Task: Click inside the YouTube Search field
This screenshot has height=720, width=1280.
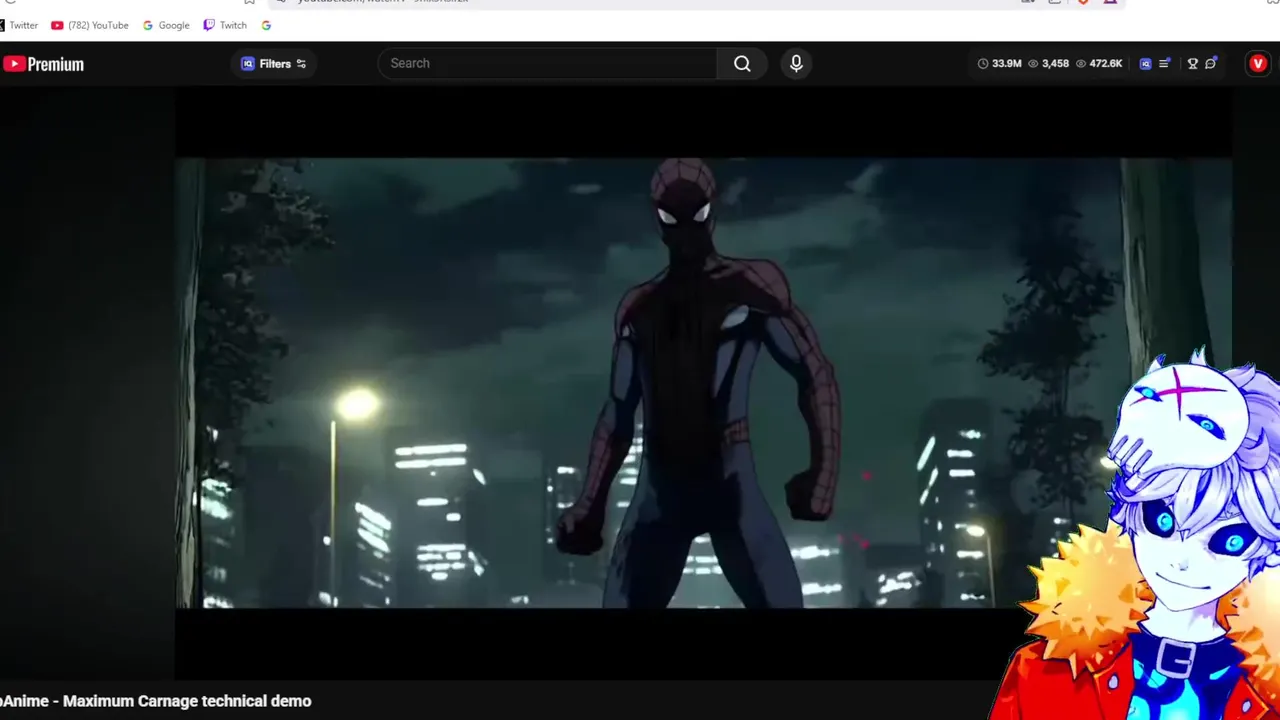Action: tap(548, 63)
